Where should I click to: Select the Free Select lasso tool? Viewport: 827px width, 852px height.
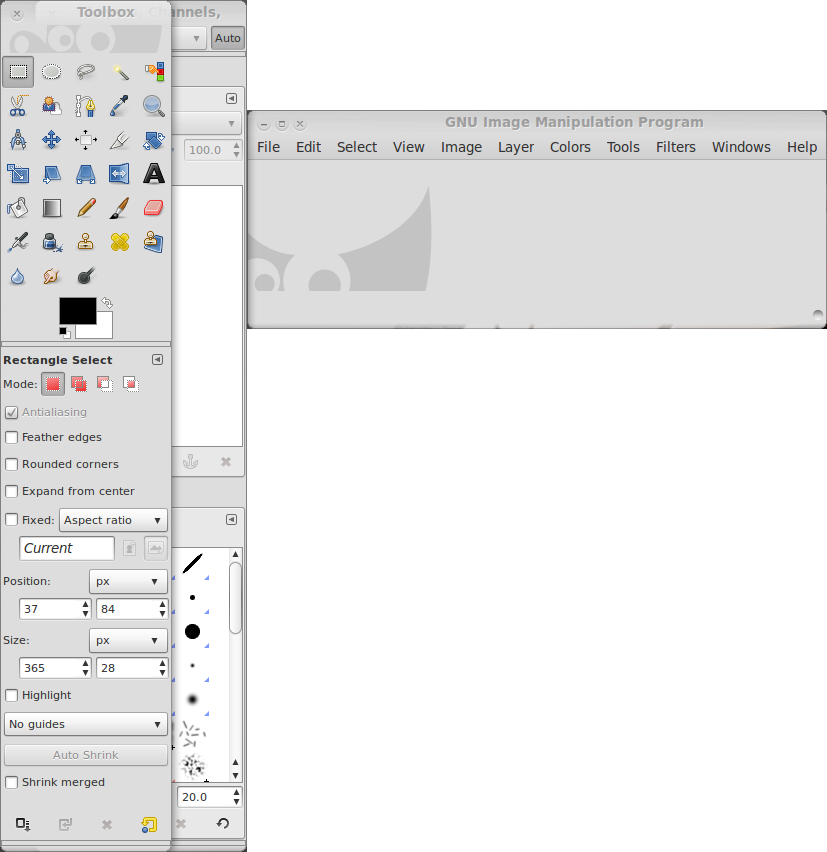point(85,72)
